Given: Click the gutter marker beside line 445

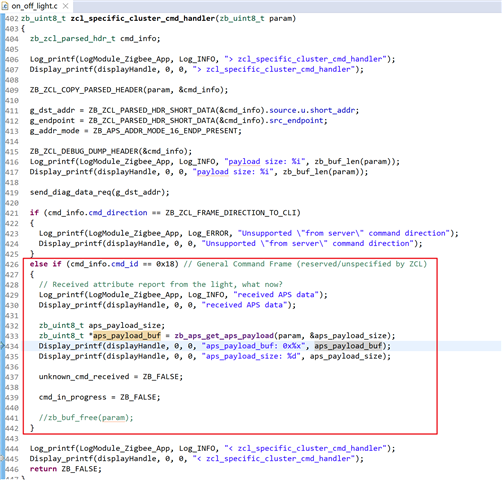Looking at the screenshot, I should (x=2, y=459).
